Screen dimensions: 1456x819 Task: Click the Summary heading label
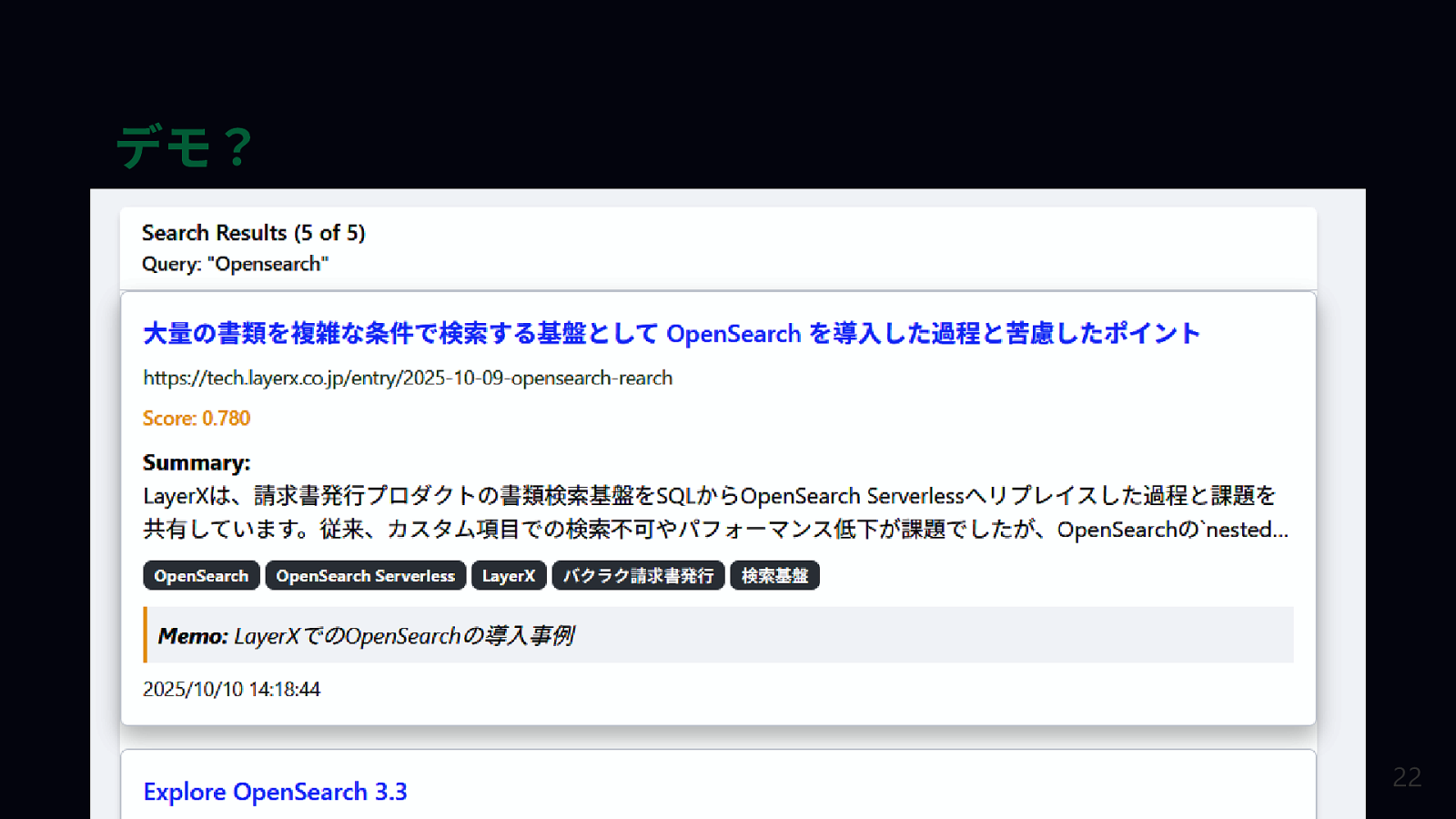[x=197, y=462]
